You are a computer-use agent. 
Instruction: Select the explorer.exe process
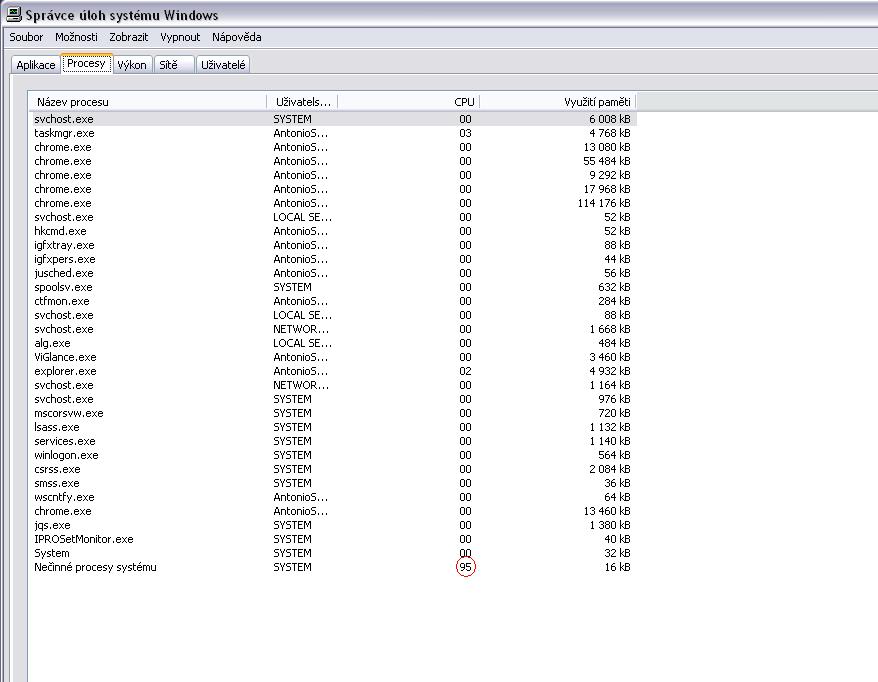[333, 371]
